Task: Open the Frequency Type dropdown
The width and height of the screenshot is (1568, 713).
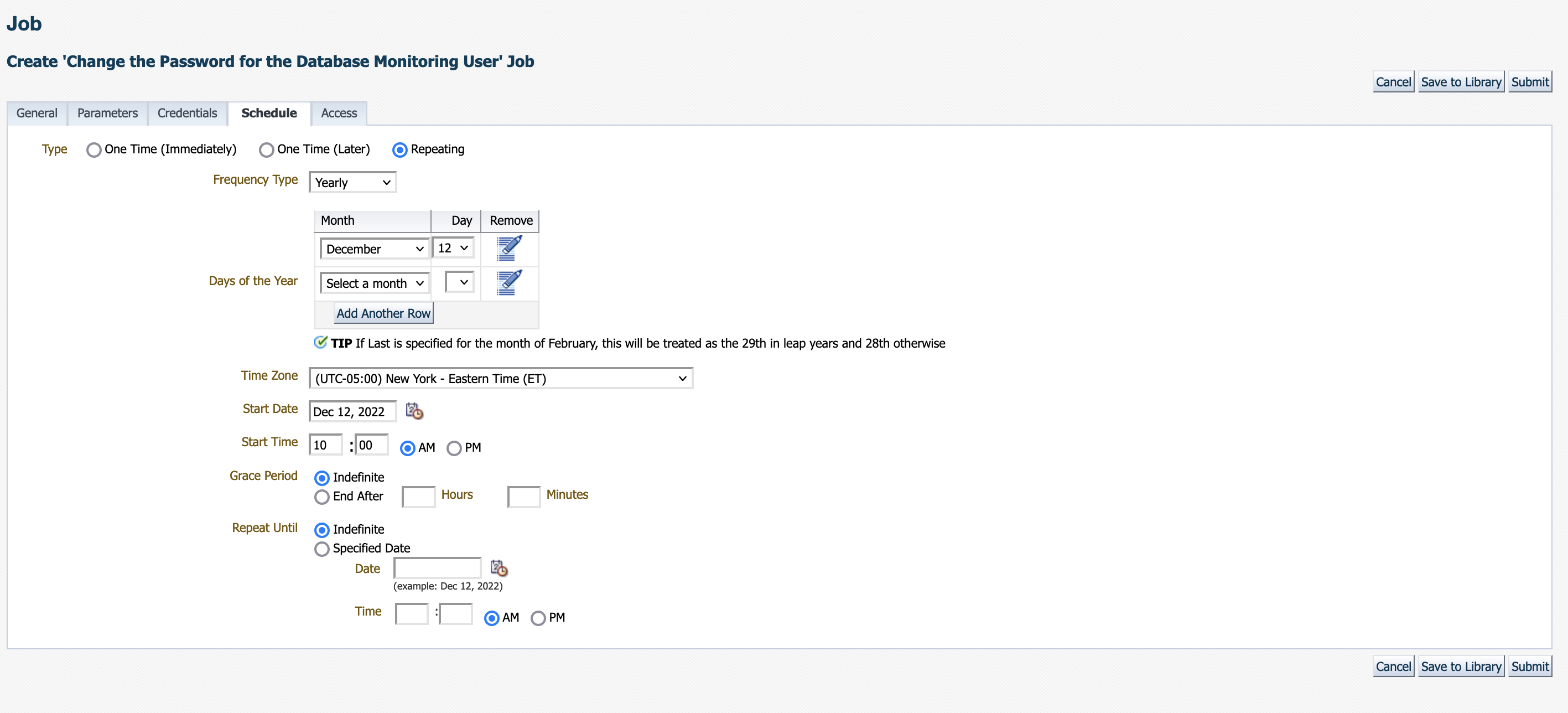Action: pyautogui.click(x=352, y=183)
